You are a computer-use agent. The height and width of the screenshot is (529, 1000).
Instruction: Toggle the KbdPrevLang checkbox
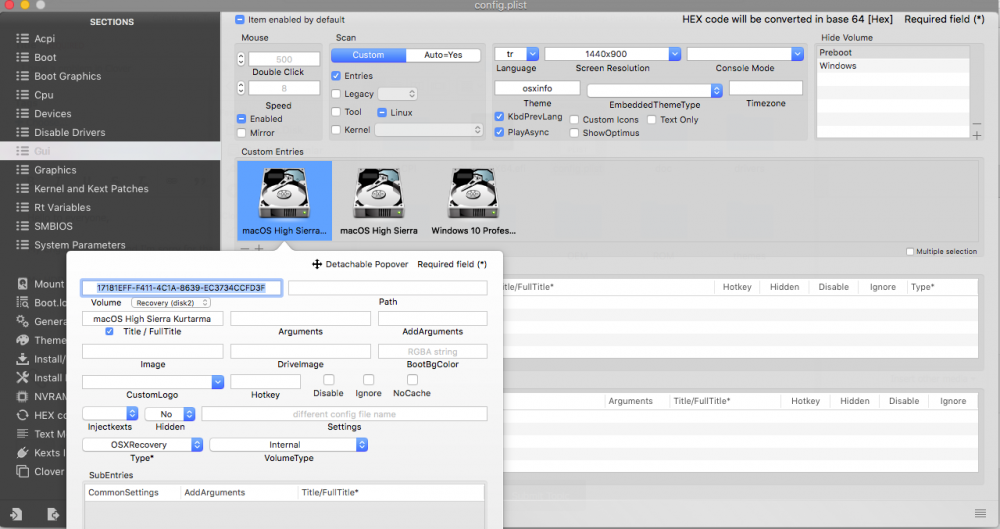click(499, 117)
